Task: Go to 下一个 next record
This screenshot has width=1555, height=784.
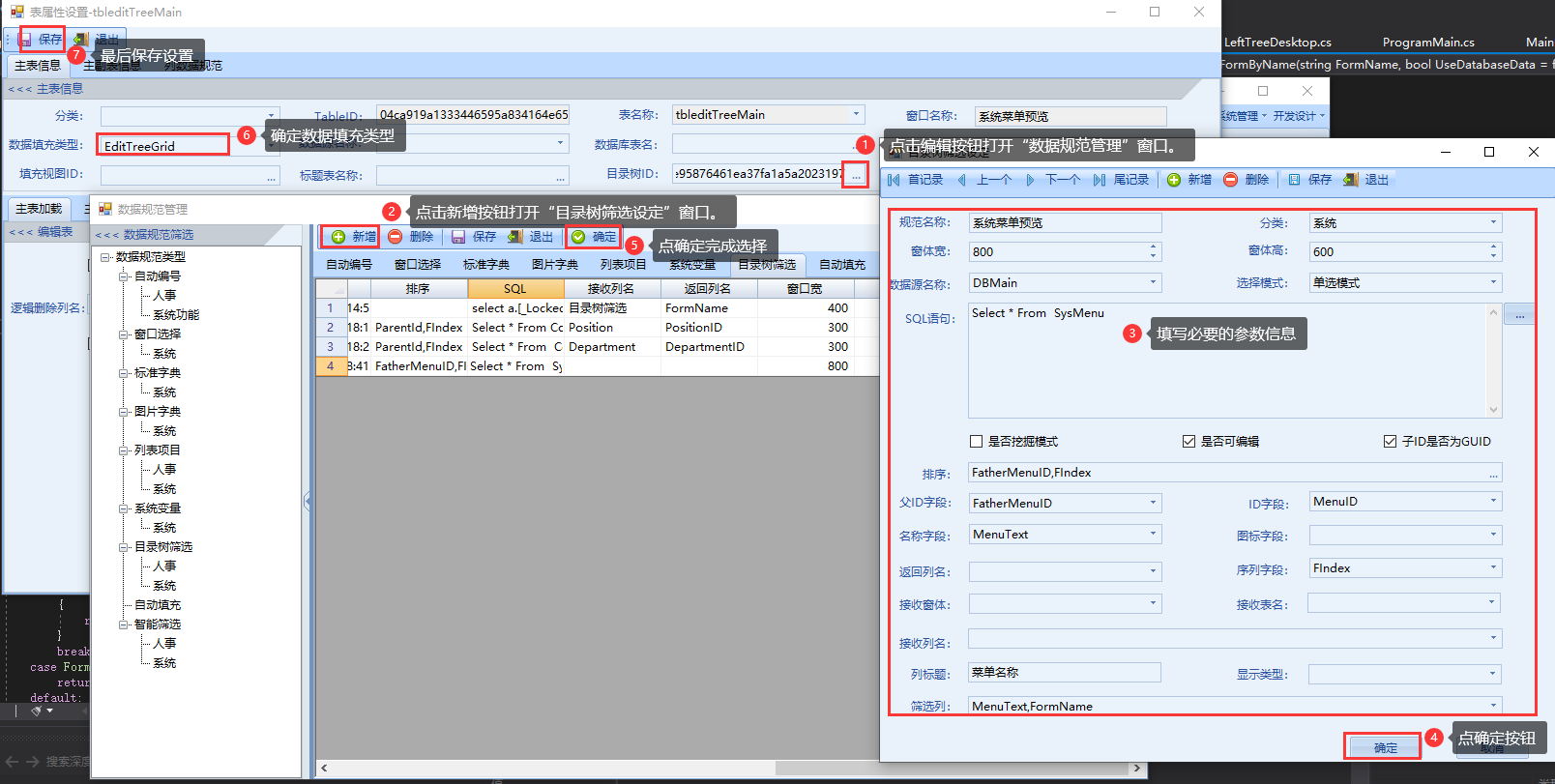Action: pos(1053,180)
